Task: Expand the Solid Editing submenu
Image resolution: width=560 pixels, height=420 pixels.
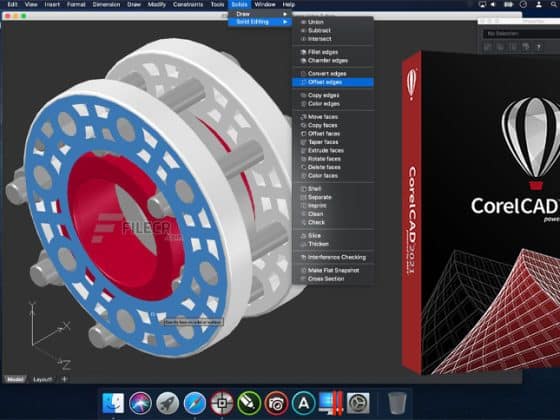Action: [260, 22]
